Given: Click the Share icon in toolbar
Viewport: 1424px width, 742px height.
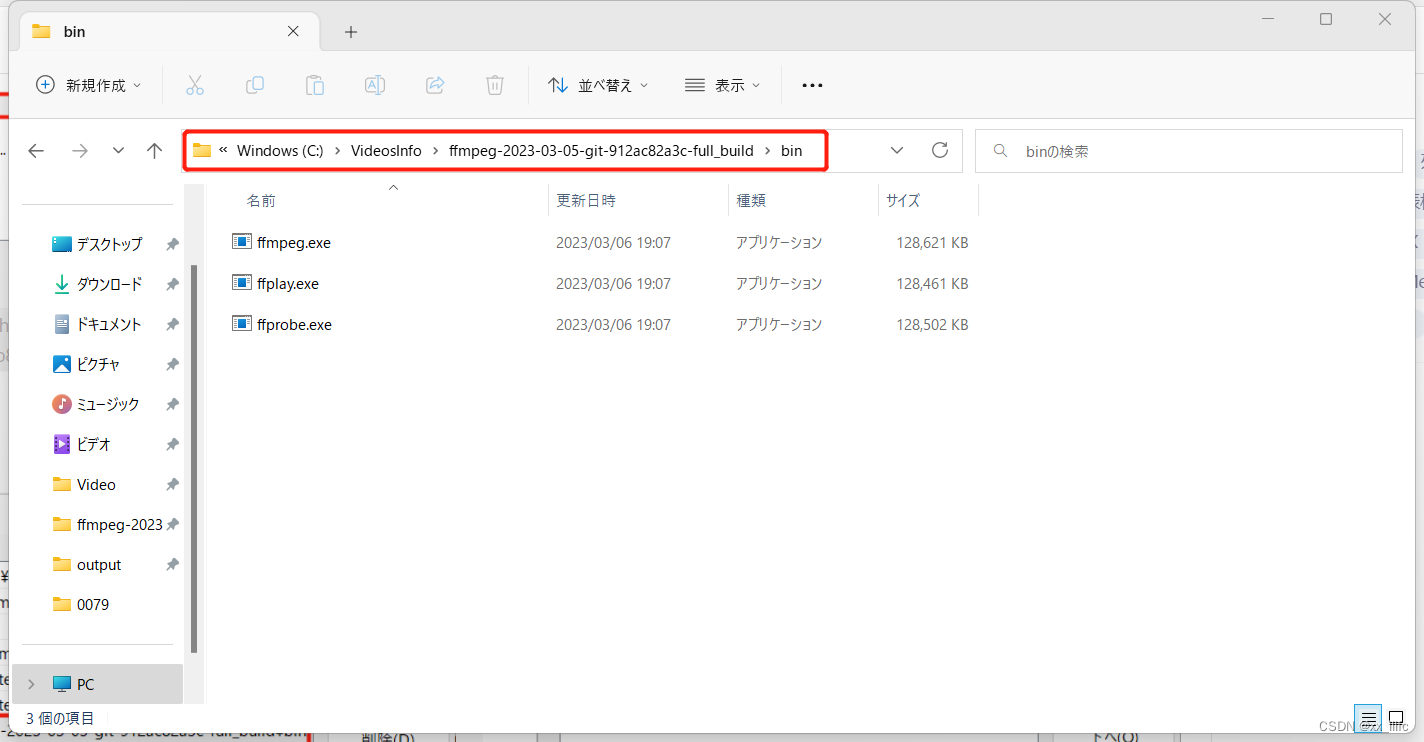Looking at the screenshot, I should click(435, 85).
